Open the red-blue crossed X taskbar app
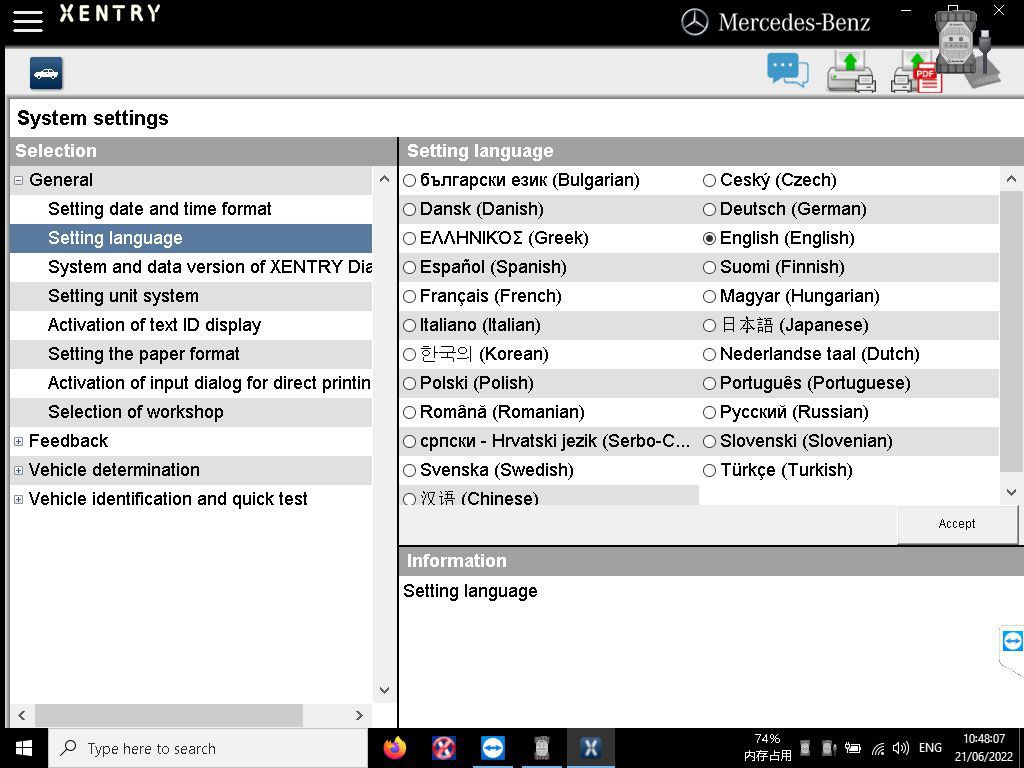This screenshot has width=1024, height=768. tap(444, 748)
